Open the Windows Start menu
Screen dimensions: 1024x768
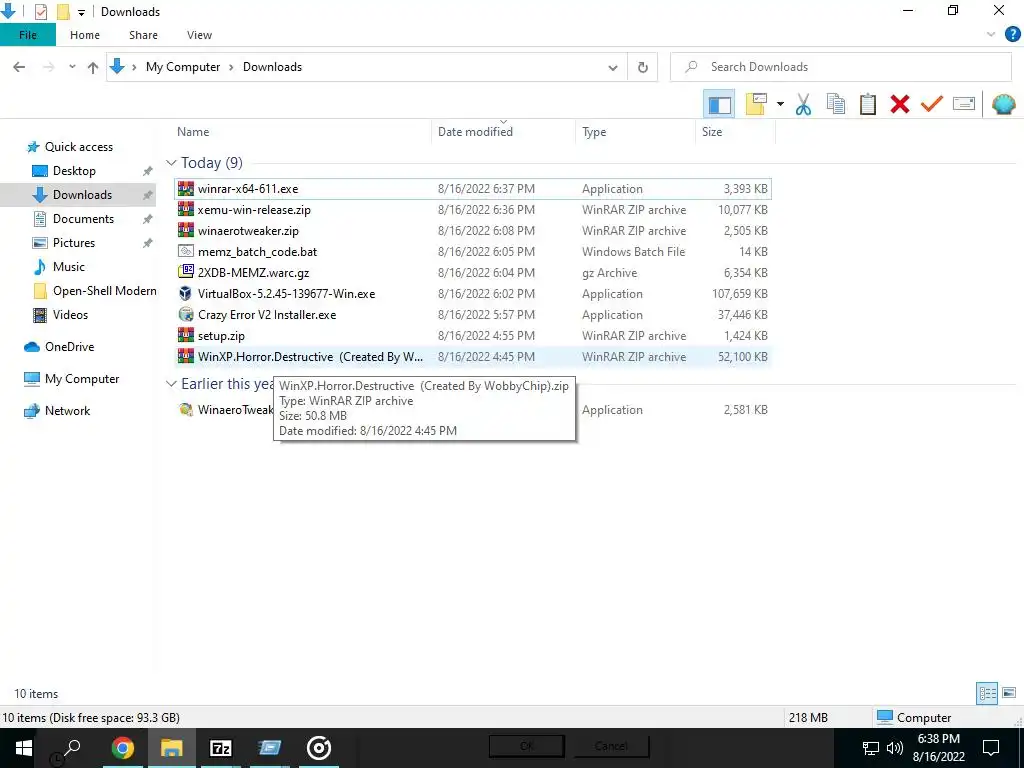24,748
